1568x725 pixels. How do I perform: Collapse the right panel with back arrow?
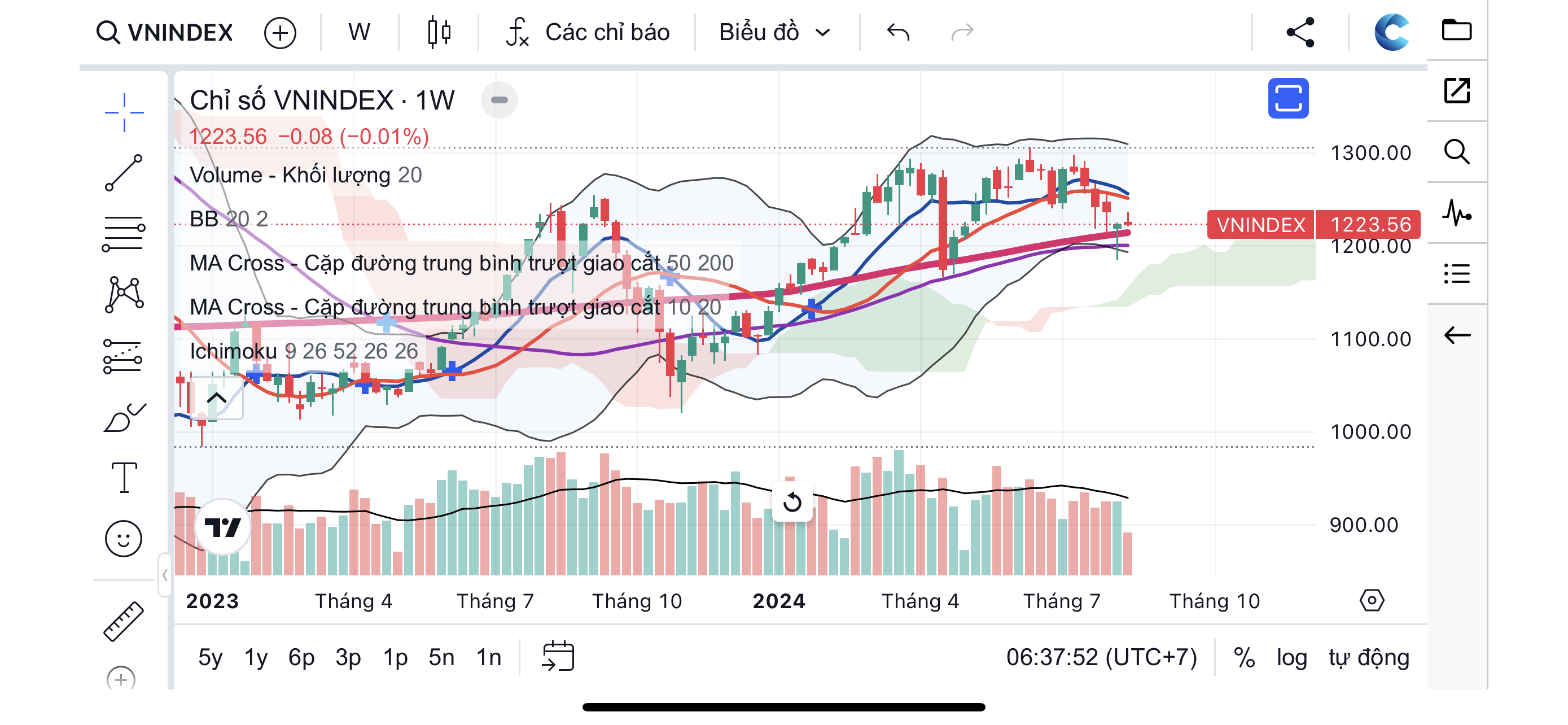[1457, 334]
